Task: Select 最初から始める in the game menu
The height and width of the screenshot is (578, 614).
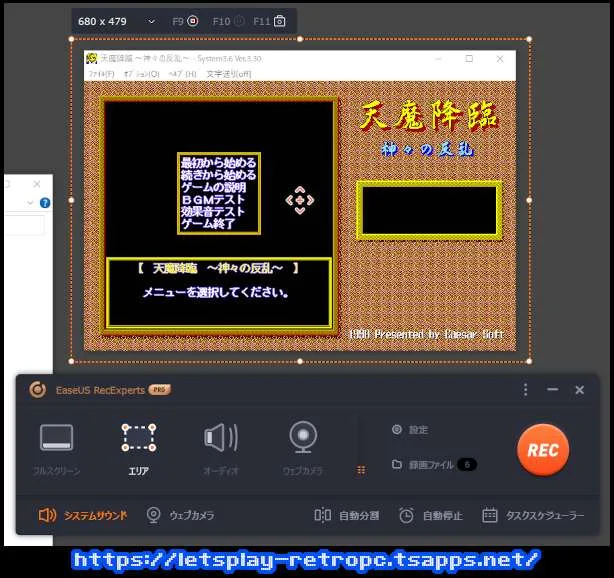Action: 219,163
